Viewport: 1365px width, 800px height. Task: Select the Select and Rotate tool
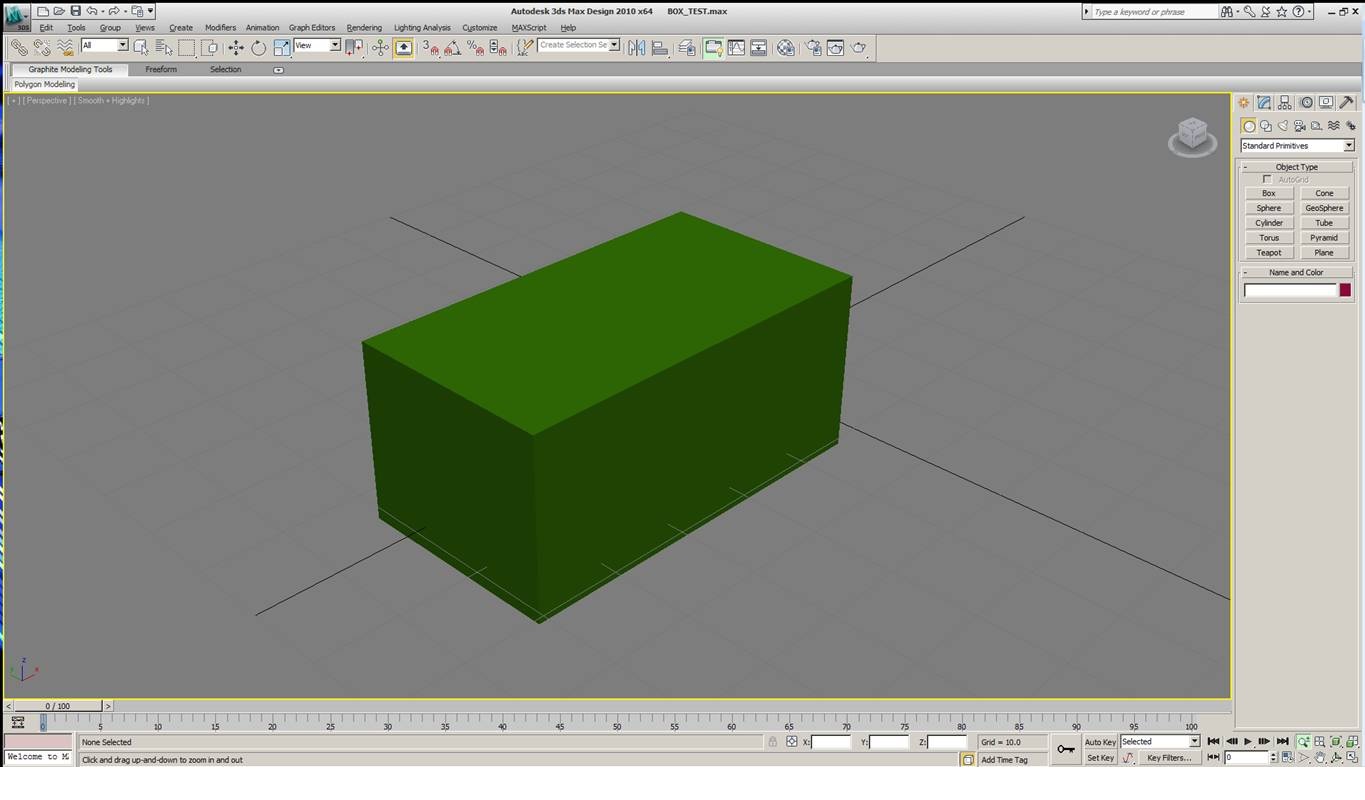[258, 47]
